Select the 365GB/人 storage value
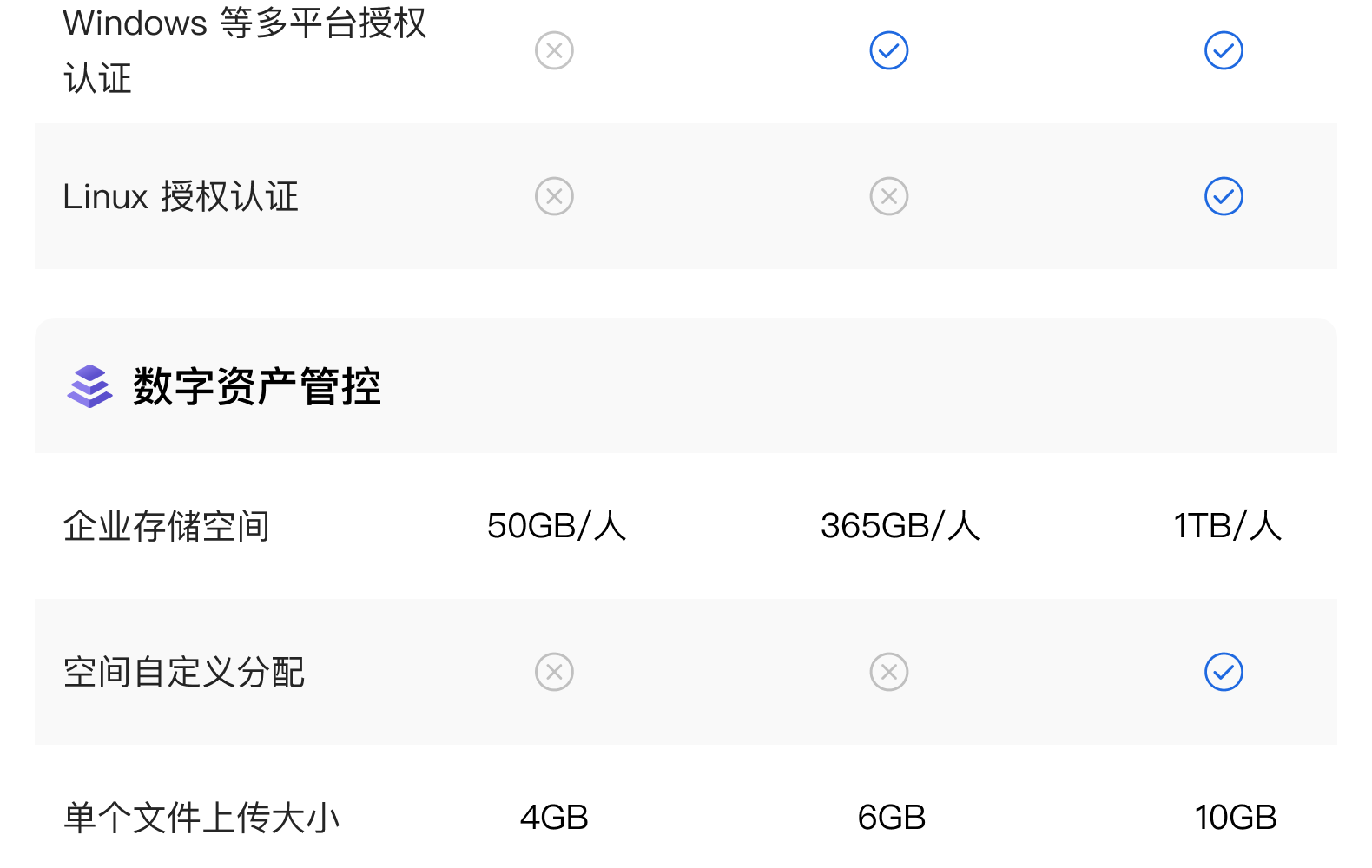This screenshot has height=868, width=1372. click(900, 526)
